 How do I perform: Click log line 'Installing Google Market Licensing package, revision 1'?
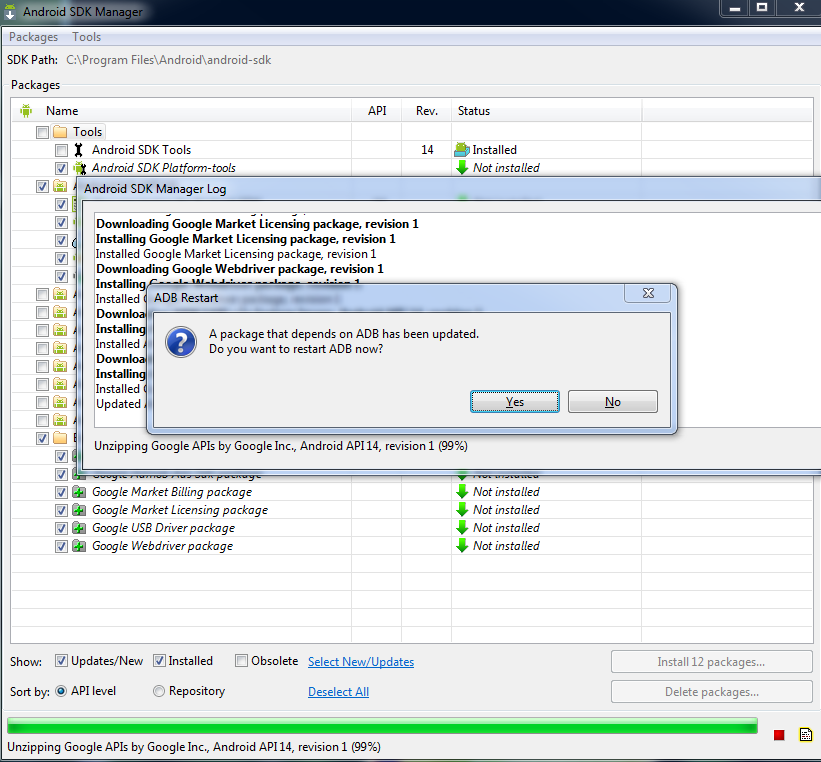pos(246,239)
